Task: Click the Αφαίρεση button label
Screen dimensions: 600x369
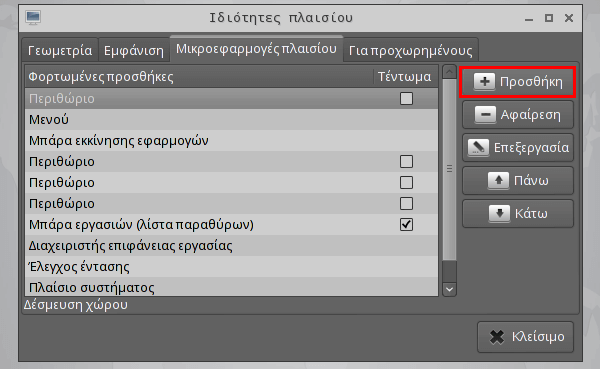Action: click(531, 114)
